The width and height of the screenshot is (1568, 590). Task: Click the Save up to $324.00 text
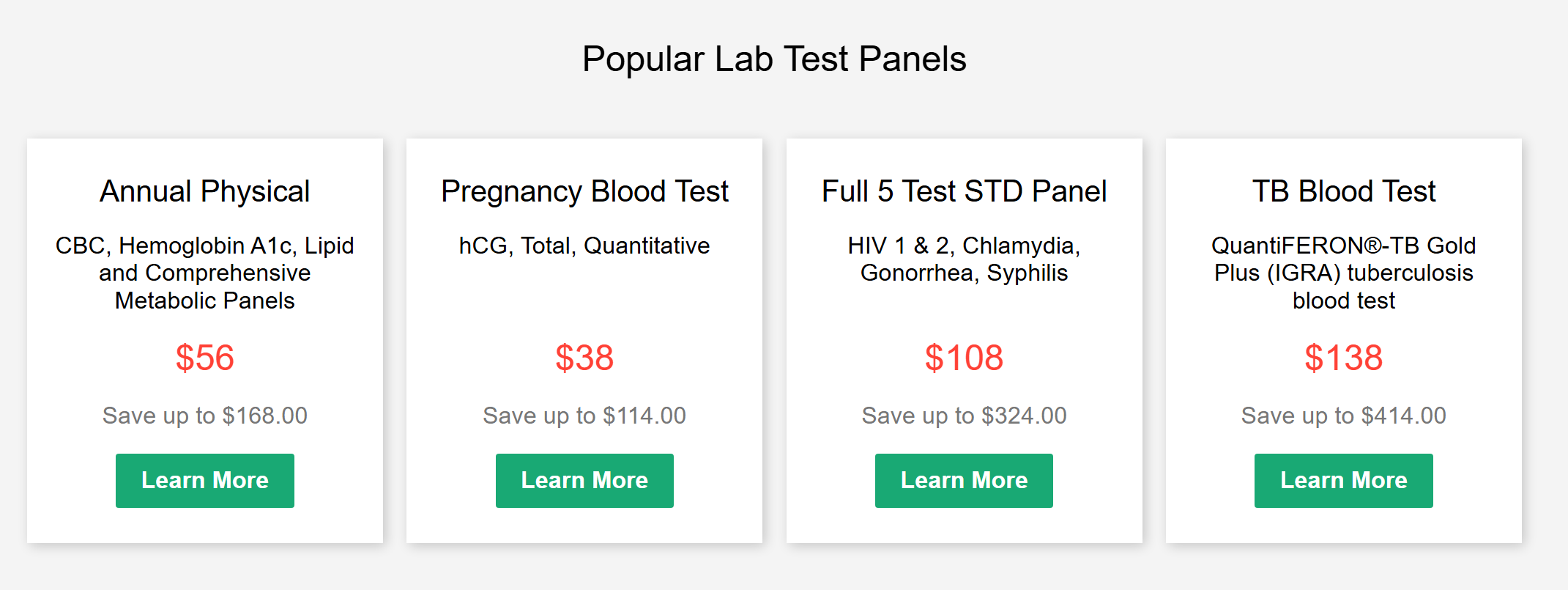(x=964, y=416)
